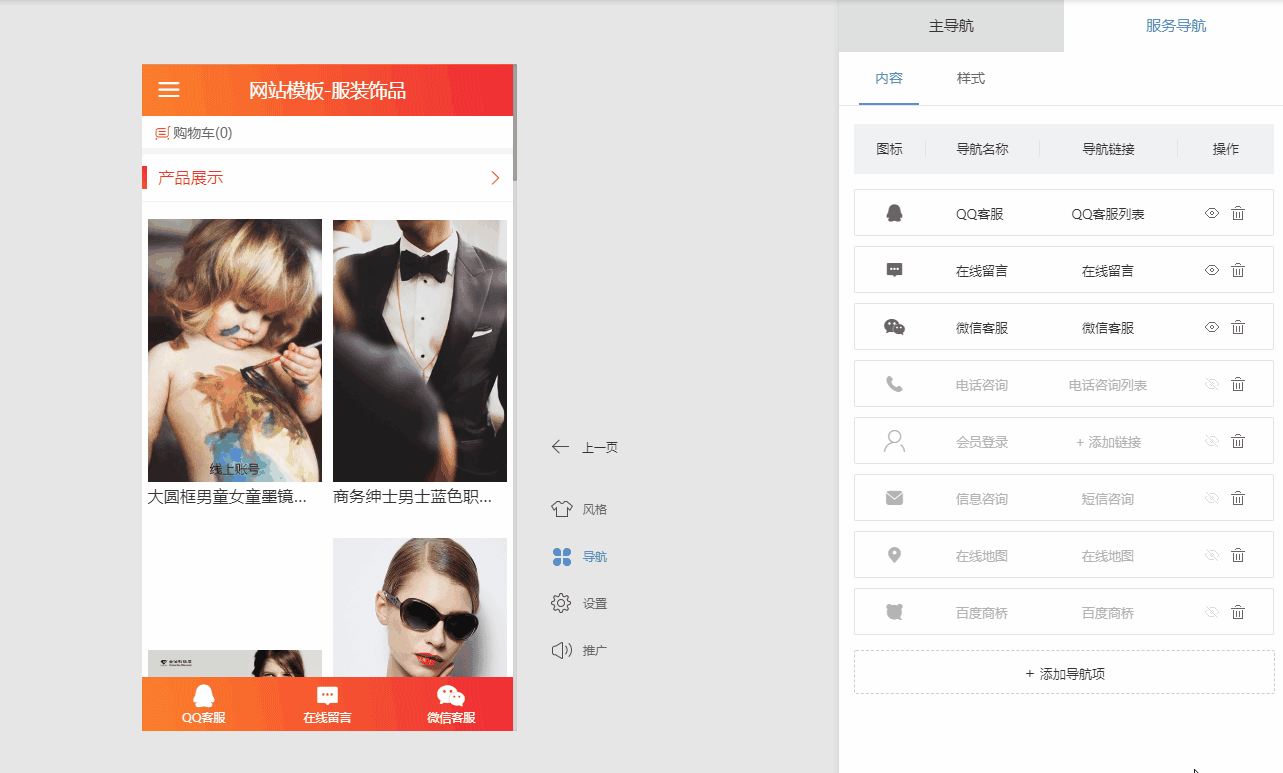Delete the 电话咨询 navigation item
The image size is (1283, 773).
coord(1238,384)
